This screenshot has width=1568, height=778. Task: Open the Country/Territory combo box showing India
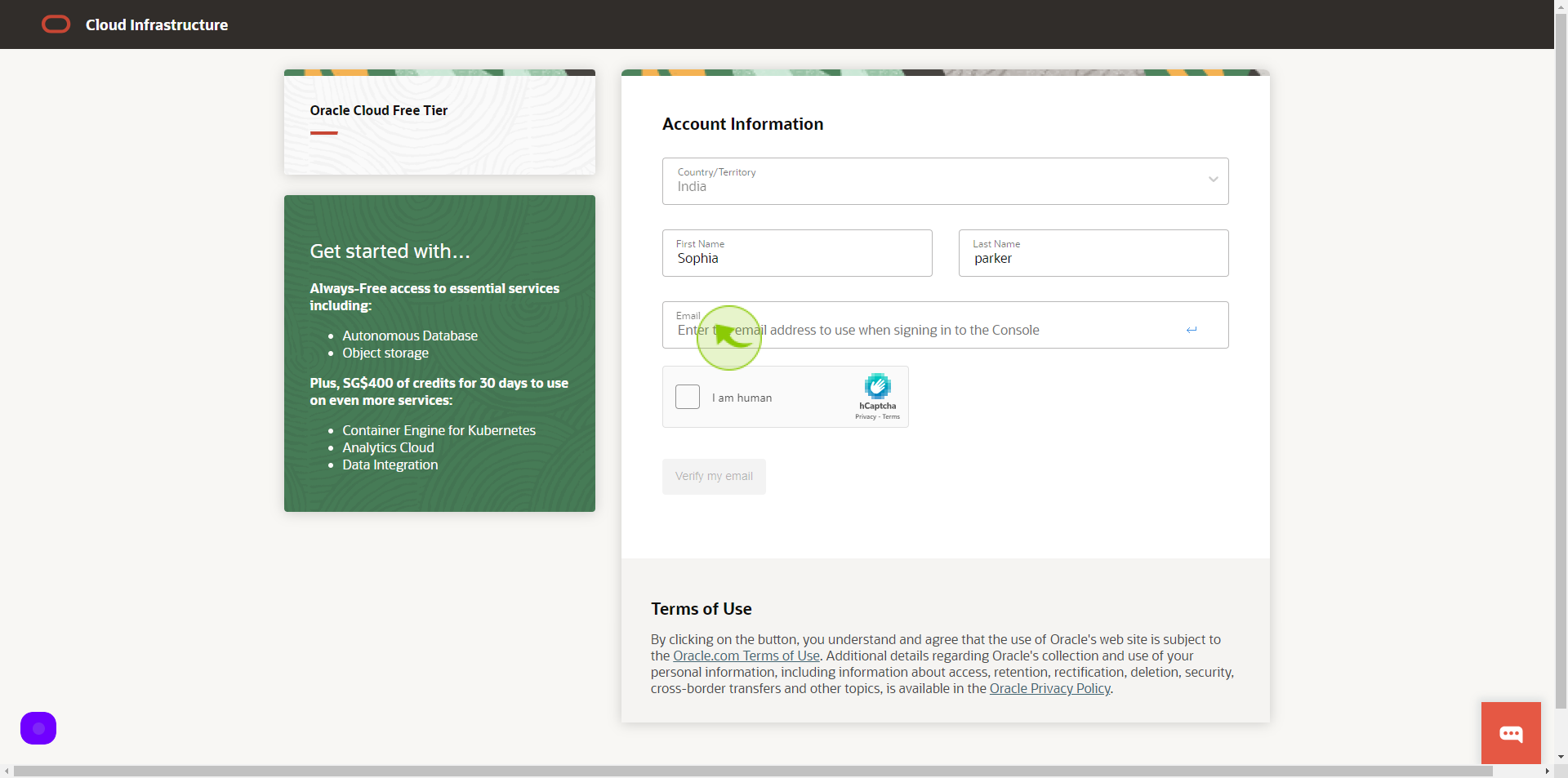(x=946, y=181)
